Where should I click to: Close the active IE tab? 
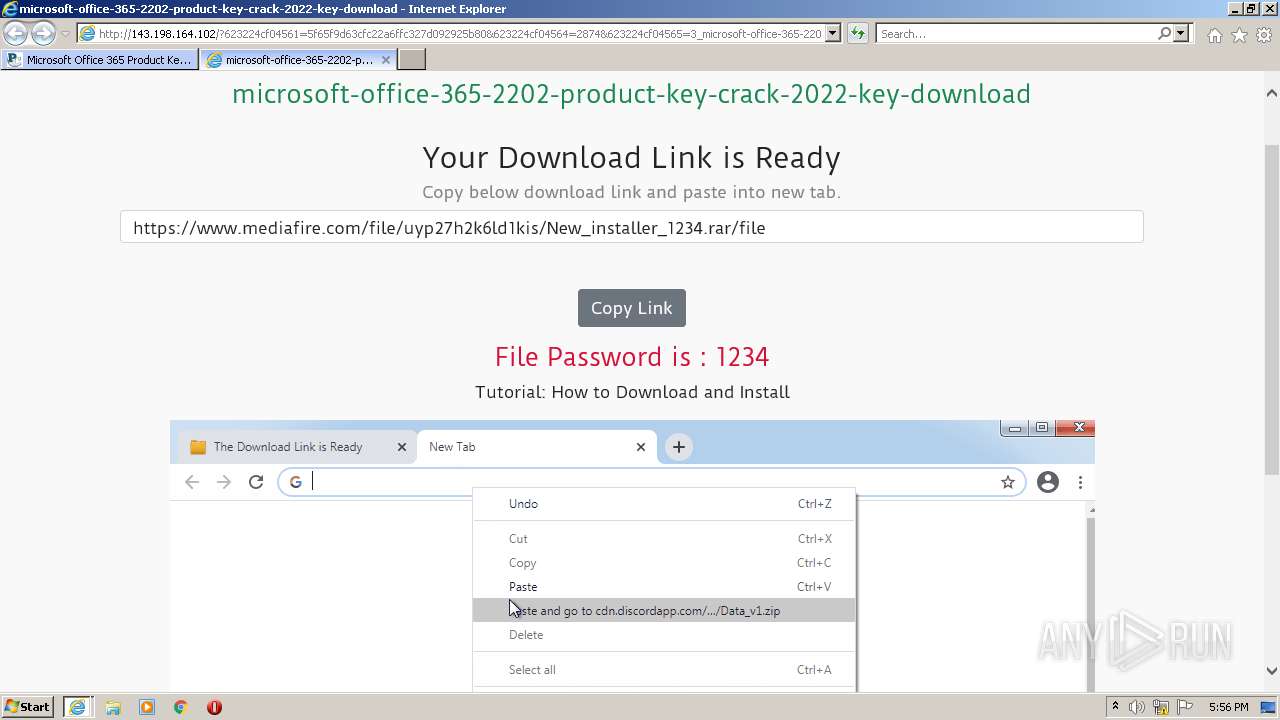click(x=386, y=59)
